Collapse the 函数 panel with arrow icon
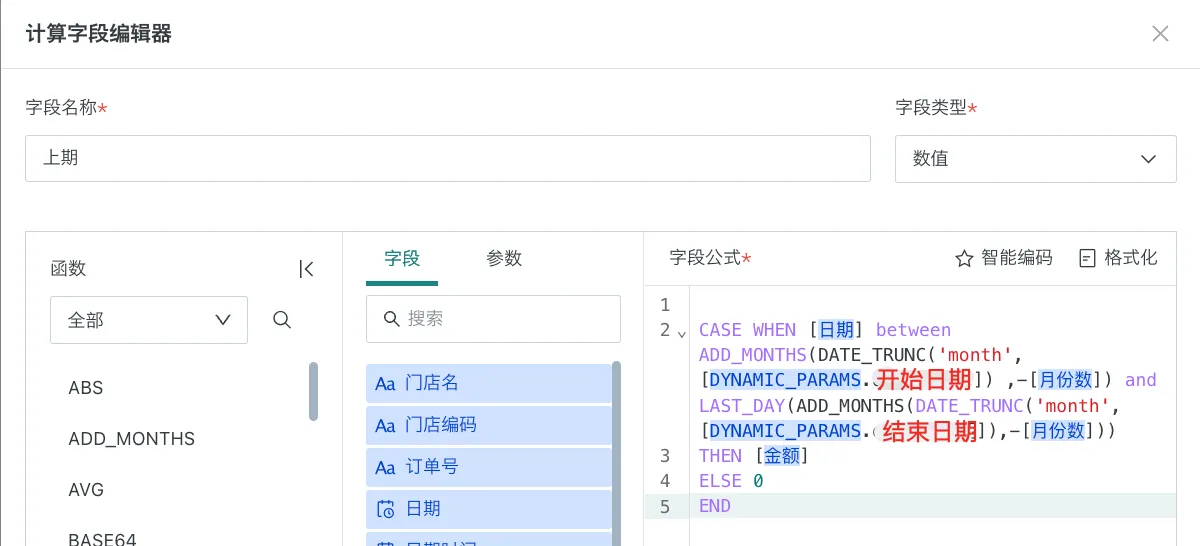1200x546 pixels. (x=307, y=269)
